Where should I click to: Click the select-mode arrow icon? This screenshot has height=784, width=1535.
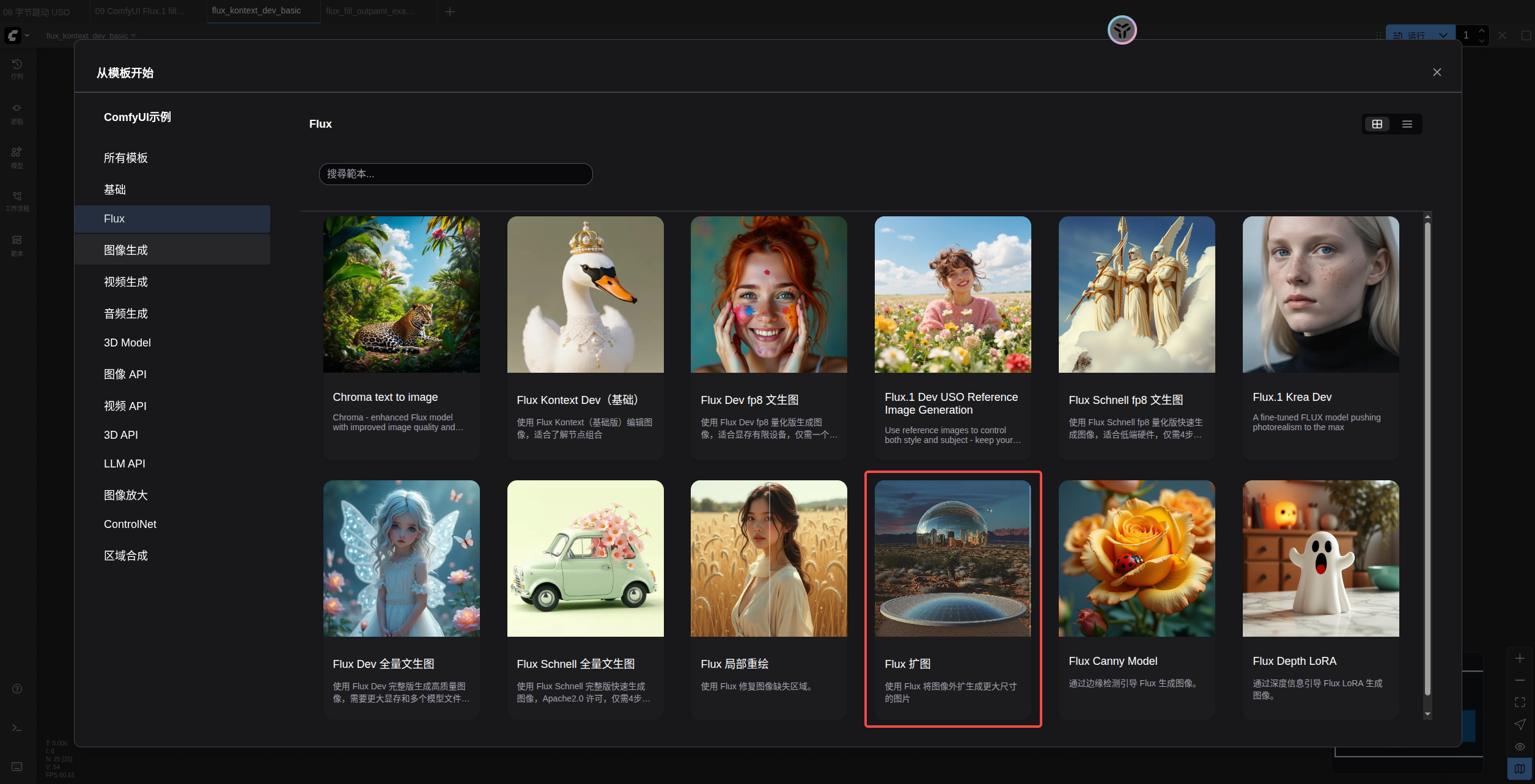tap(1520, 724)
